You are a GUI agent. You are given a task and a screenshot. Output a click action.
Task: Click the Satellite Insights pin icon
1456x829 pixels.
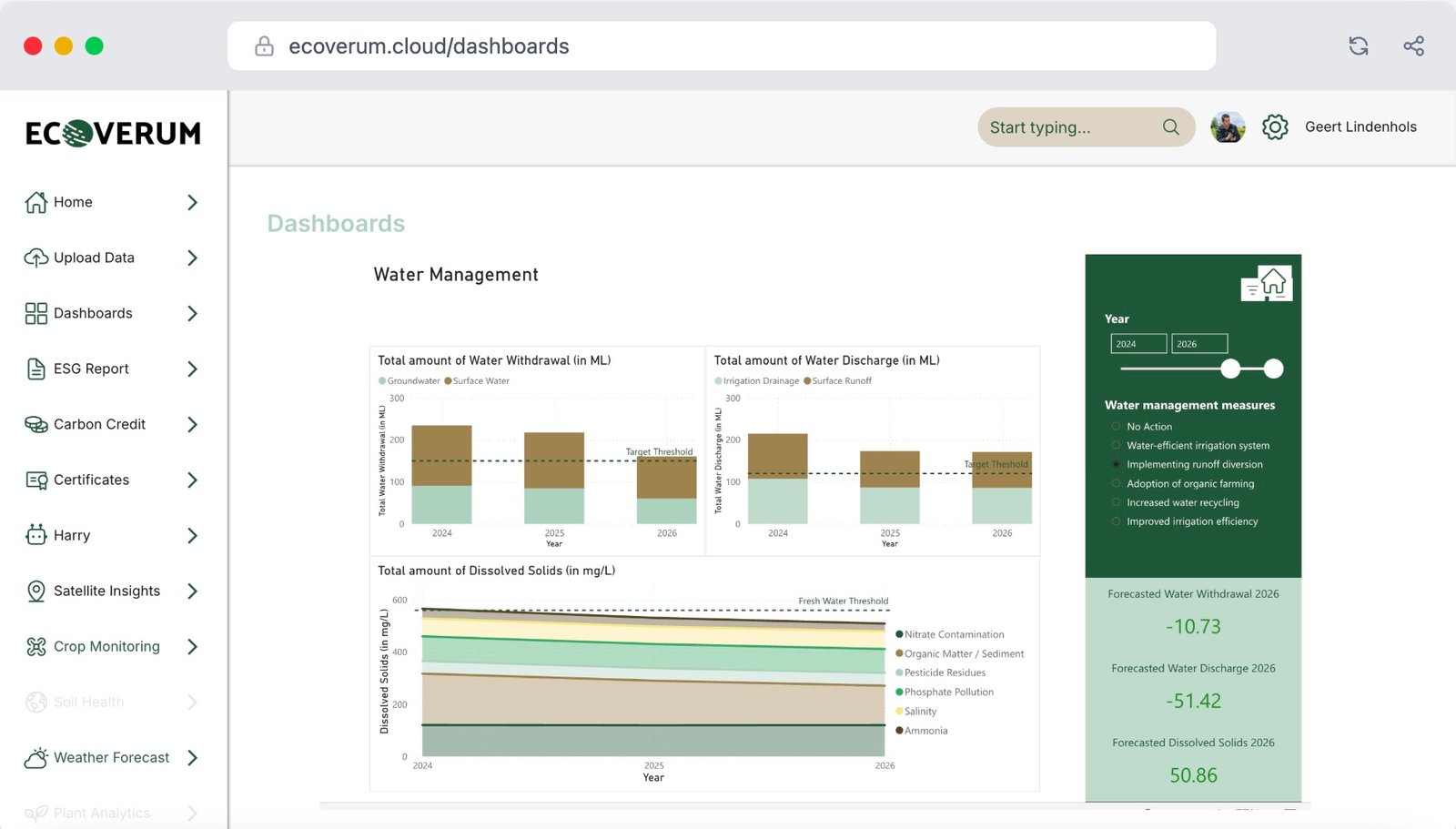tap(36, 591)
